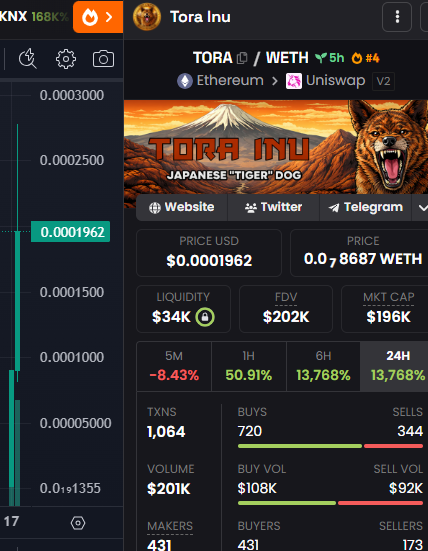Click the red sell volume bar
The width and height of the screenshot is (428, 551).
(x=381, y=503)
